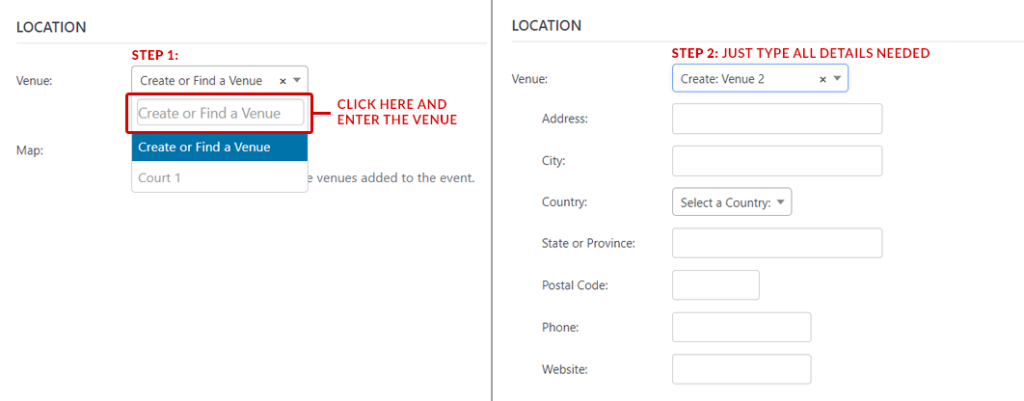Image resolution: width=1024 pixels, height=401 pixels.
Task: Click the "Country:" field label
Action: click(x=565, y=202)
